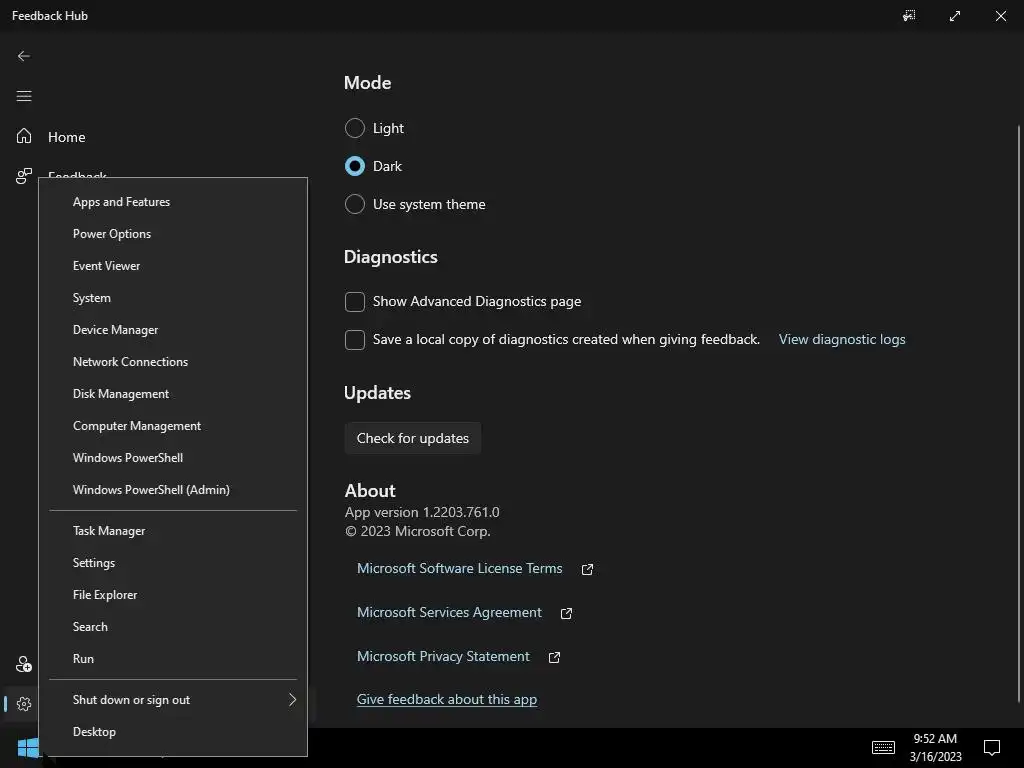1024x768 pixels.
Task: Click the Settings gear in sidebar
Action: click(24, 704)
